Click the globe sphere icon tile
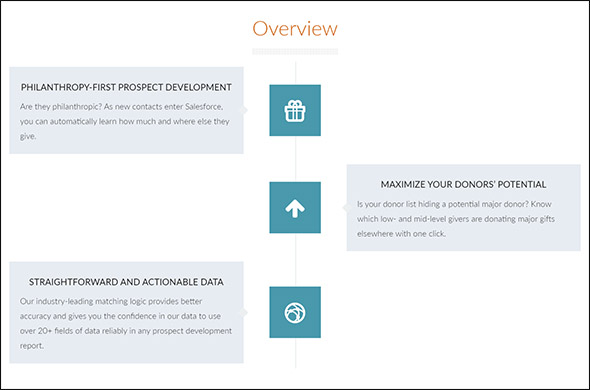The width and height of the screenshot is (590, 390). pos(295,312)
